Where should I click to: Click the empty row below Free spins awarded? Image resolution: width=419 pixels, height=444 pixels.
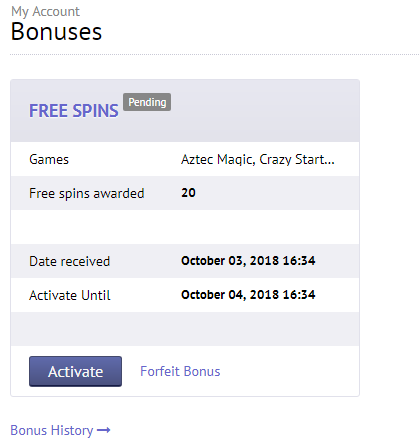tap(185, 227)
